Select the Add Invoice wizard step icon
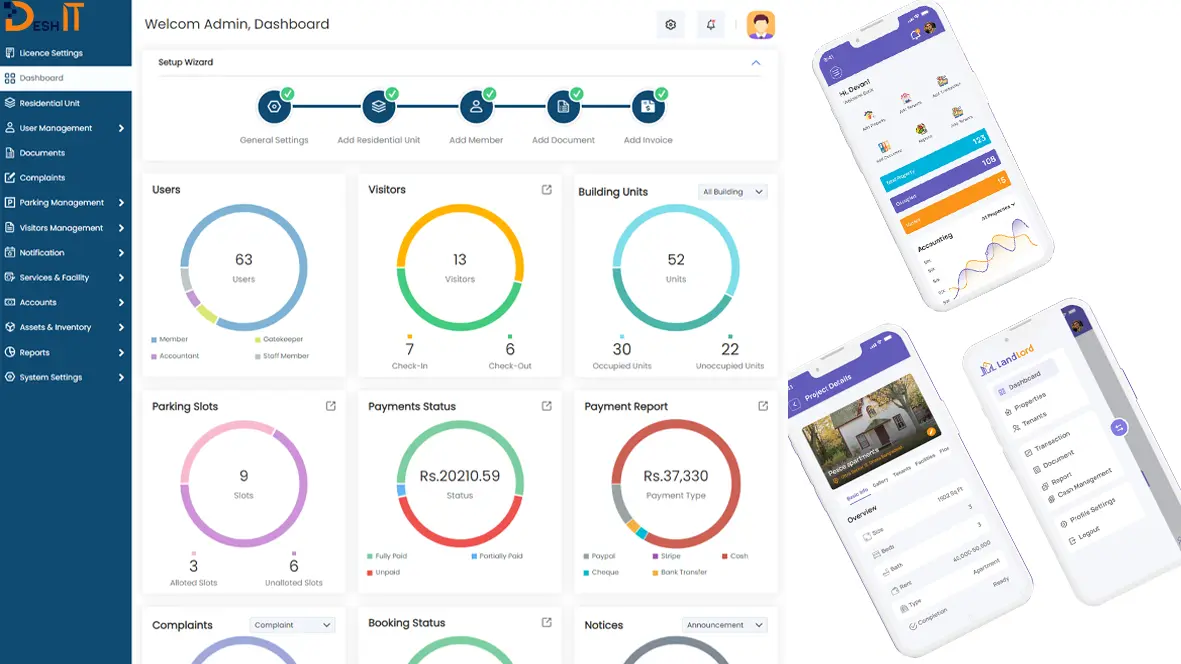Image resolution: width=1181 pixels, height=664 pixels. (648, 107)
